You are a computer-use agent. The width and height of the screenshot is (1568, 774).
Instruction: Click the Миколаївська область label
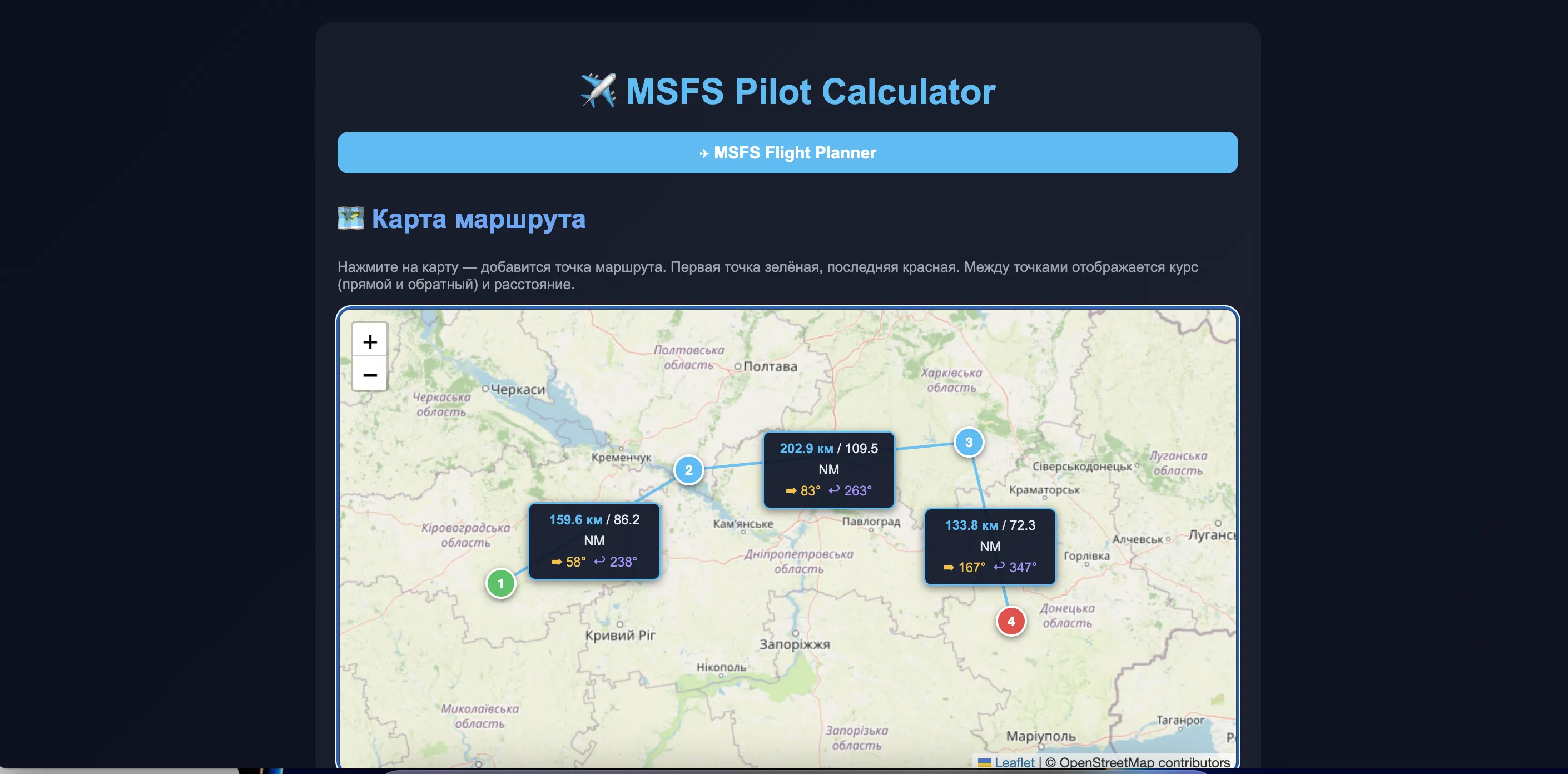(x=480, y=716)
